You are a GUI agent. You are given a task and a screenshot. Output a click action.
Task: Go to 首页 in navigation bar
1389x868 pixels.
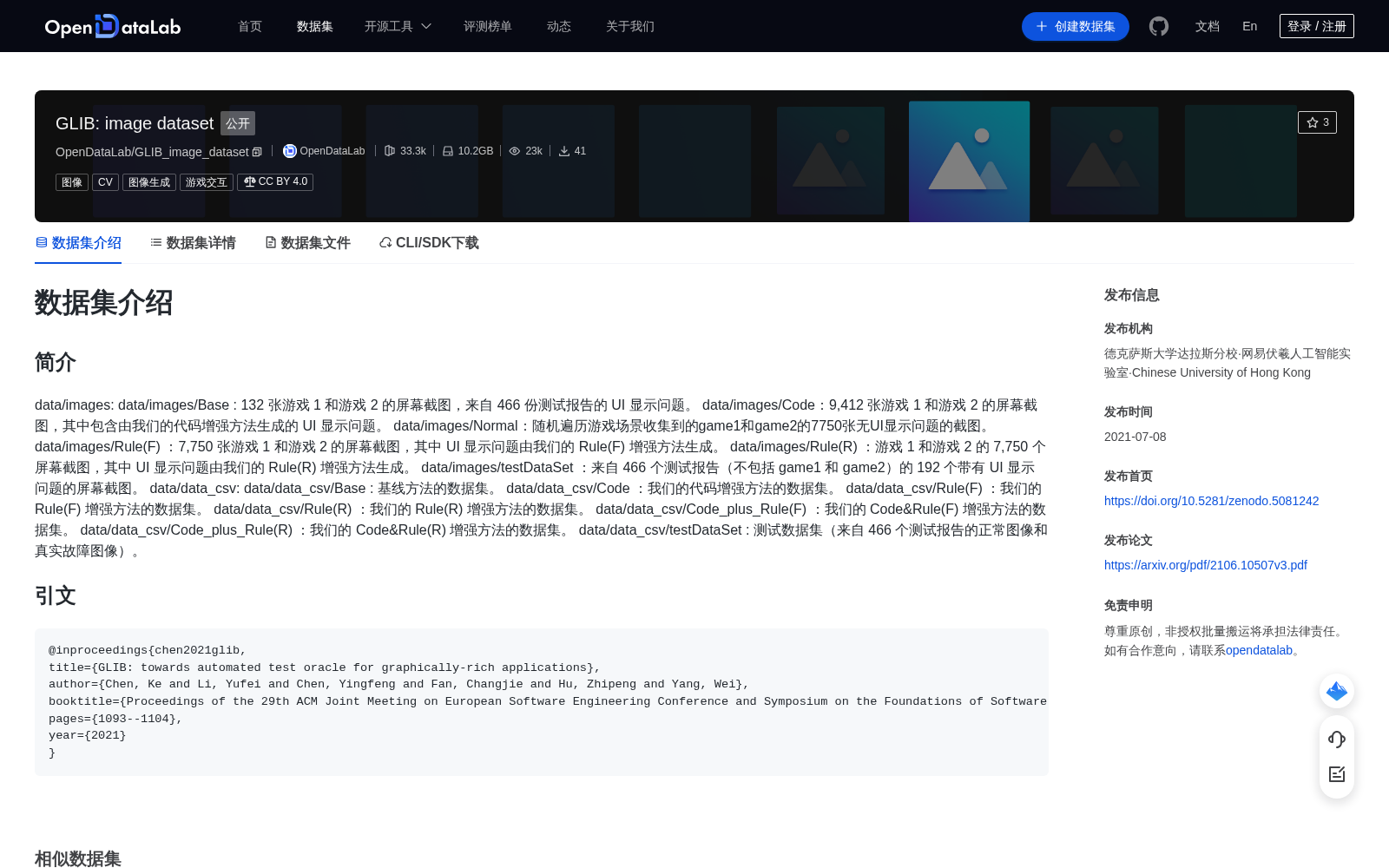pos(250,26)
